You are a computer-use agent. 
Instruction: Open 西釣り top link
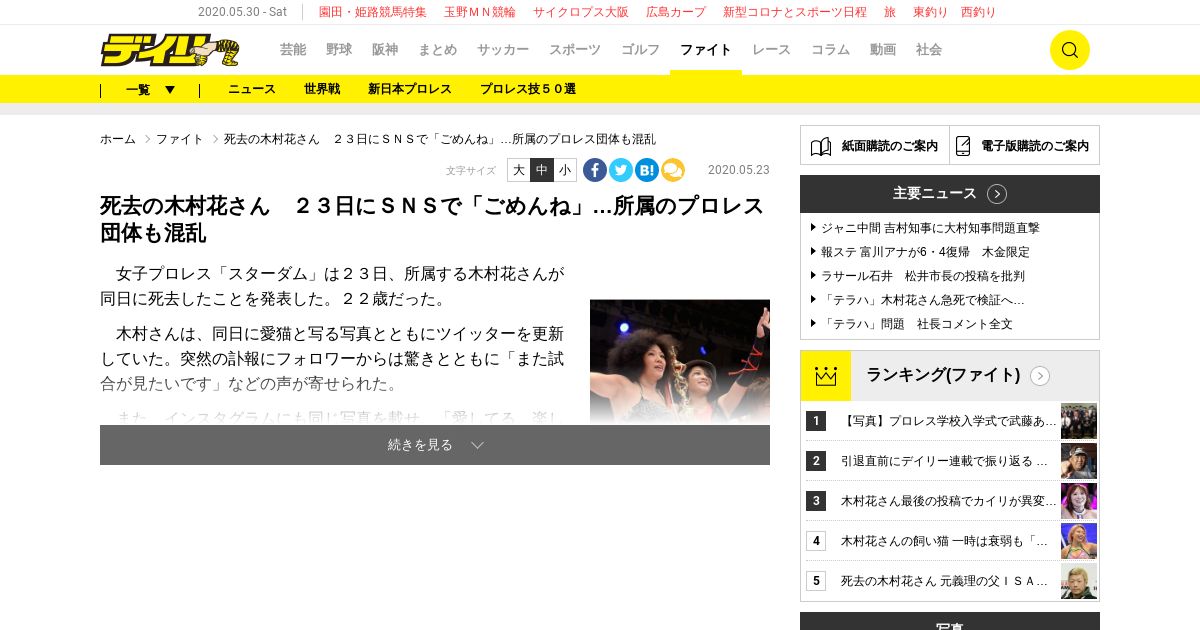pos(978,12)
